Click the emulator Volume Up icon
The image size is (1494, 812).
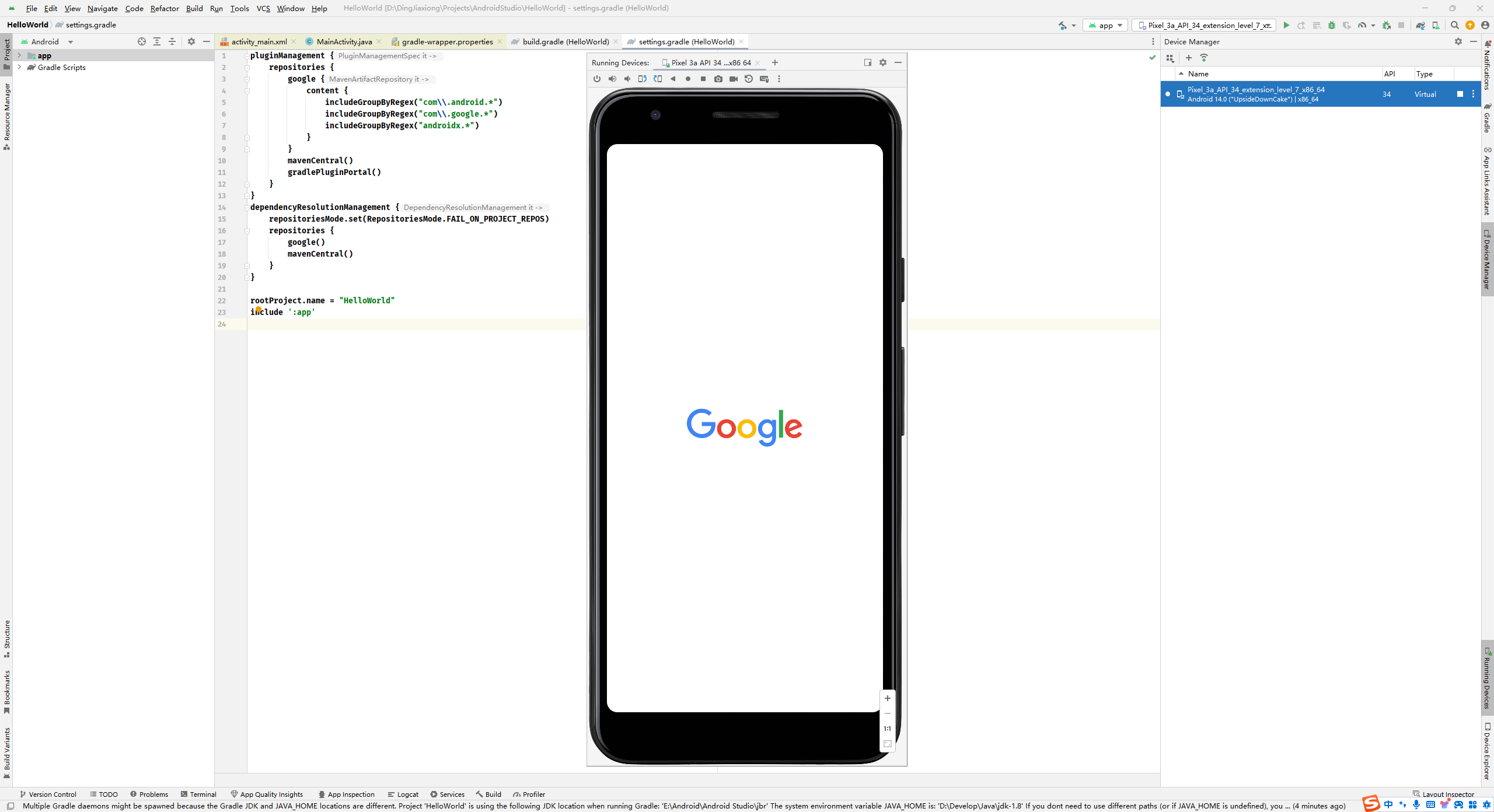(x=612, y=79)
